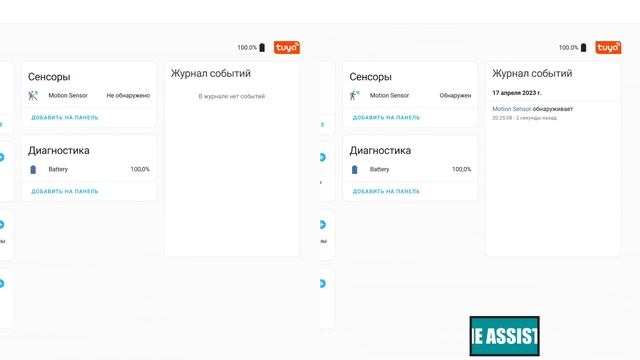
Task: Click Battery label in left Диагностика card
Action: coord(58,169)
